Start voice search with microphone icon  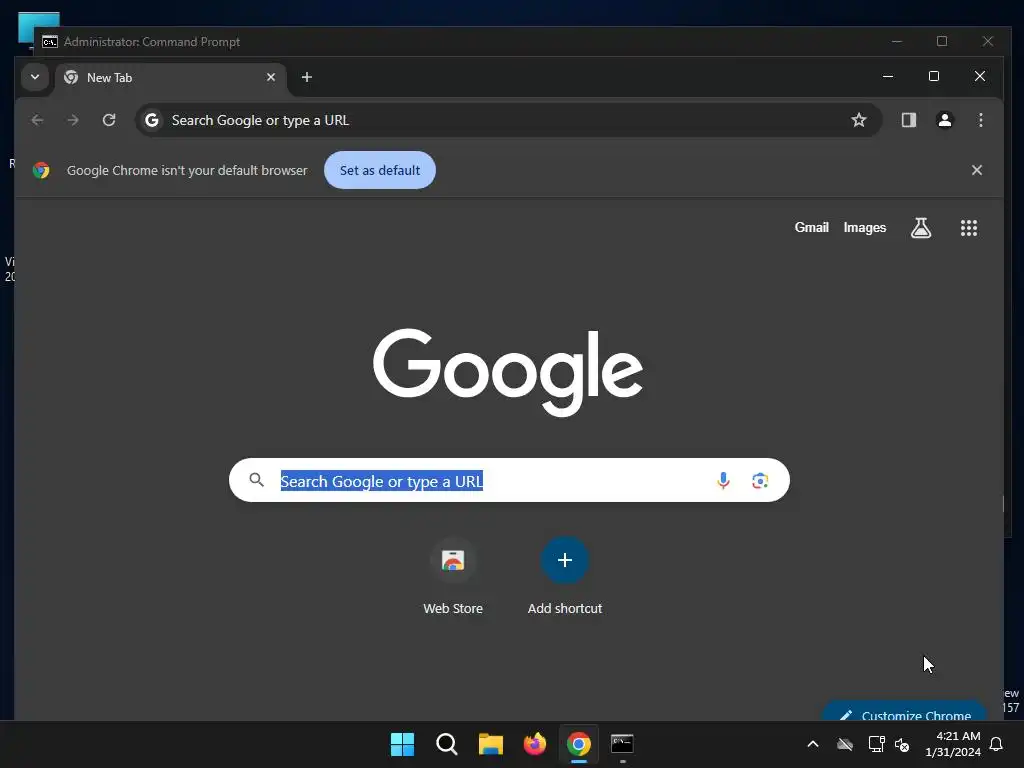tap(723, 481)
